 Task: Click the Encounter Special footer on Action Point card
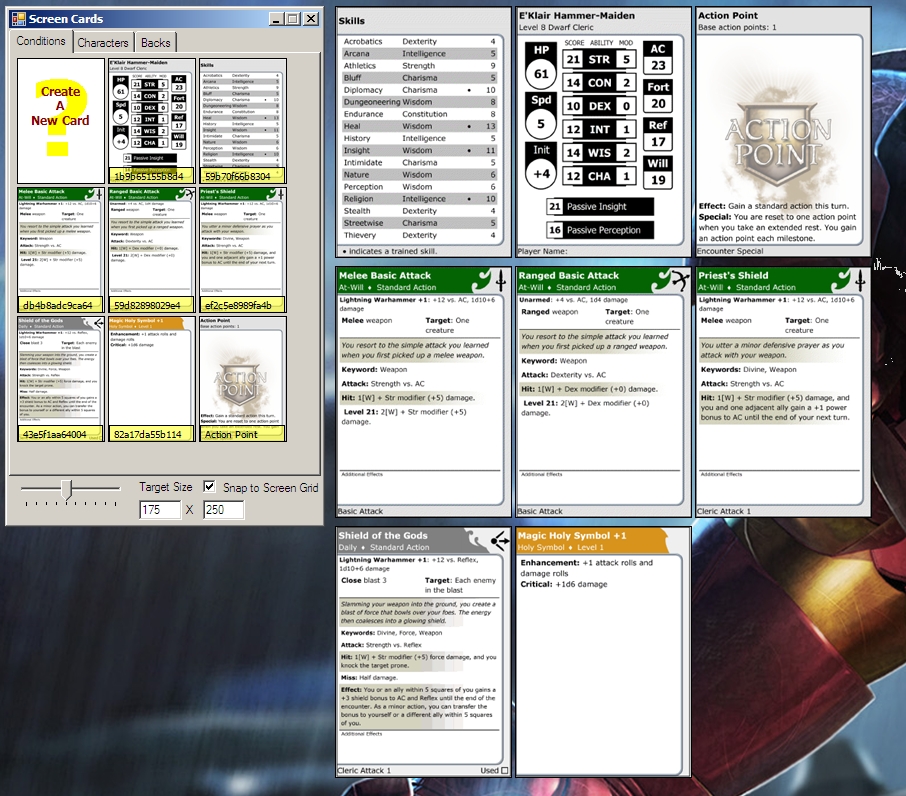730,251
